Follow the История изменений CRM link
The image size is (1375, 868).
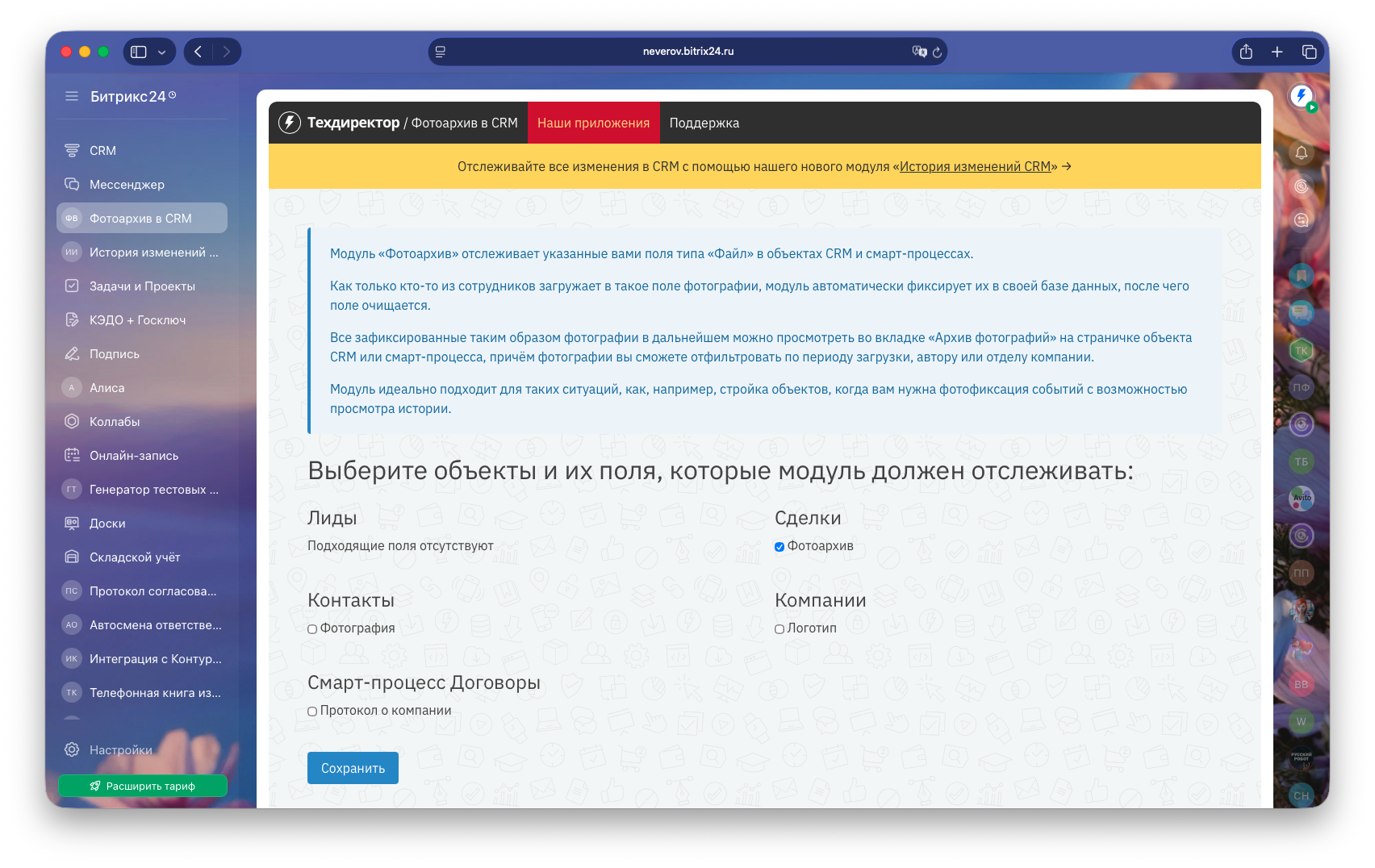tap(975, 166)
